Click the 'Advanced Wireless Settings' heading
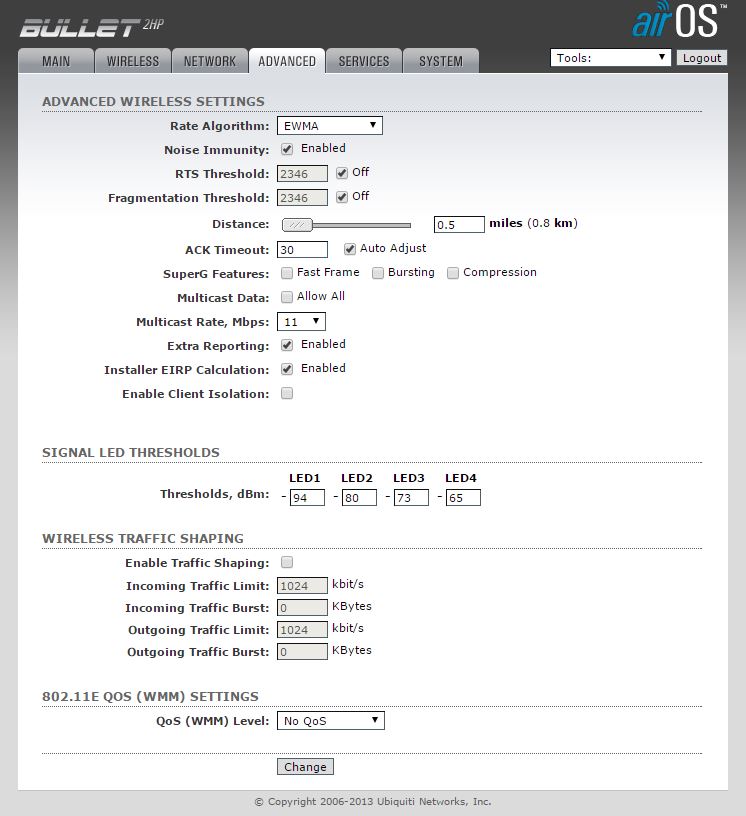 tap(153, 101)
